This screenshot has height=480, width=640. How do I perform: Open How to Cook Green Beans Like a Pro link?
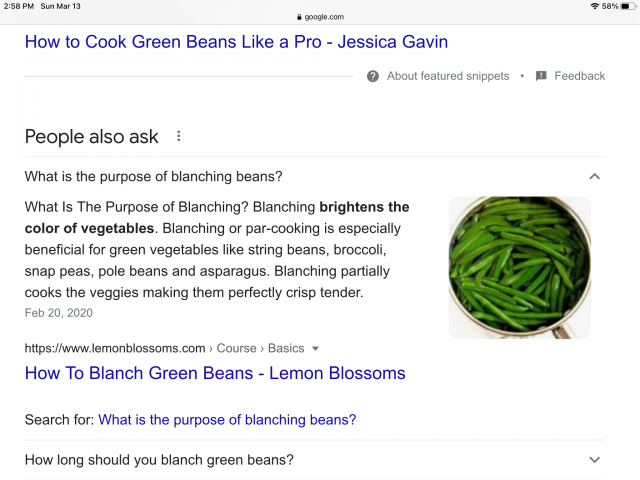236,42
